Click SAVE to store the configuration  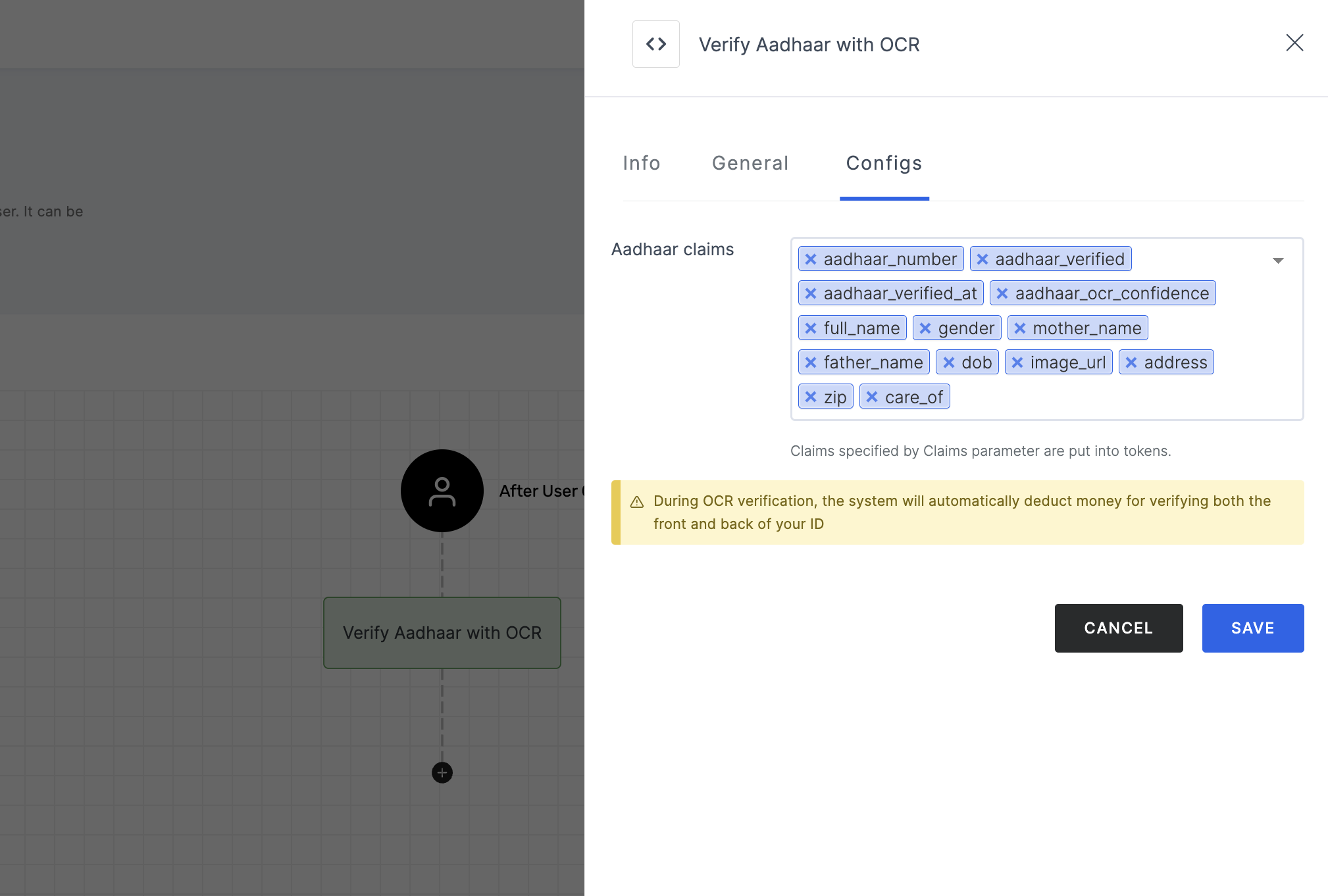(x=1253, y=628)
